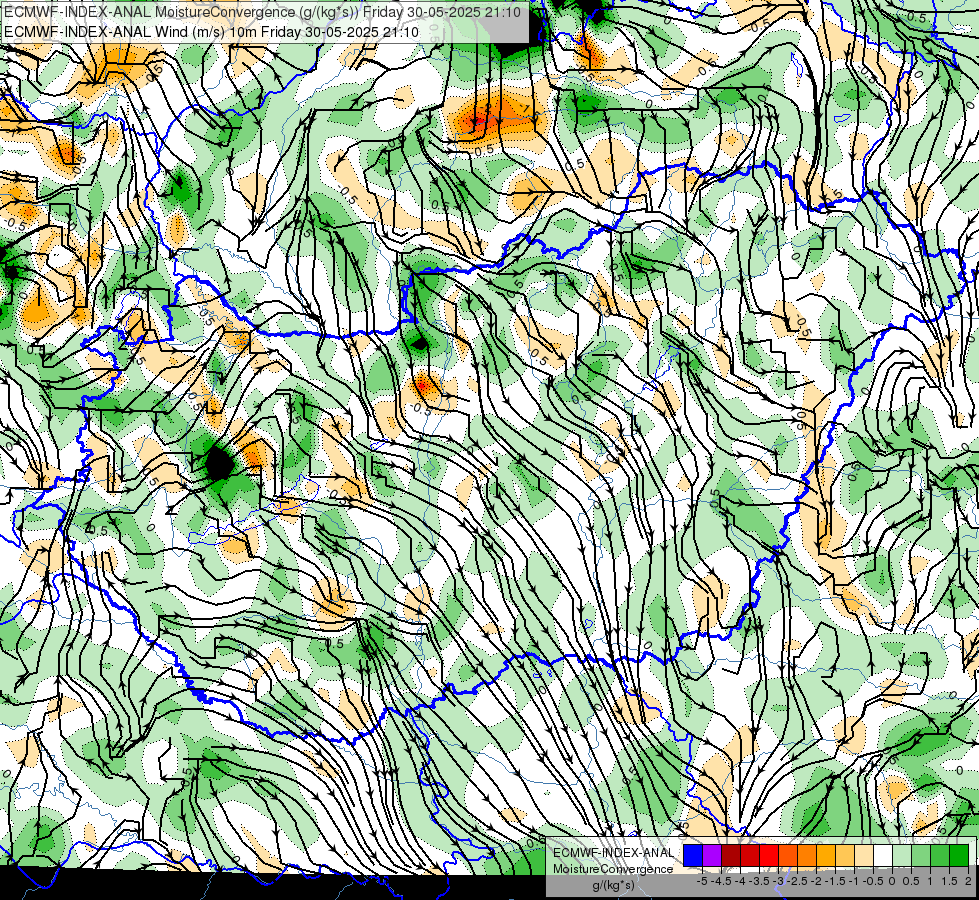Image resolution: width=979 pixels, height=900 pixels.
Task: Click the green swatch between 1 and 1.5
Action: [921, 856]
